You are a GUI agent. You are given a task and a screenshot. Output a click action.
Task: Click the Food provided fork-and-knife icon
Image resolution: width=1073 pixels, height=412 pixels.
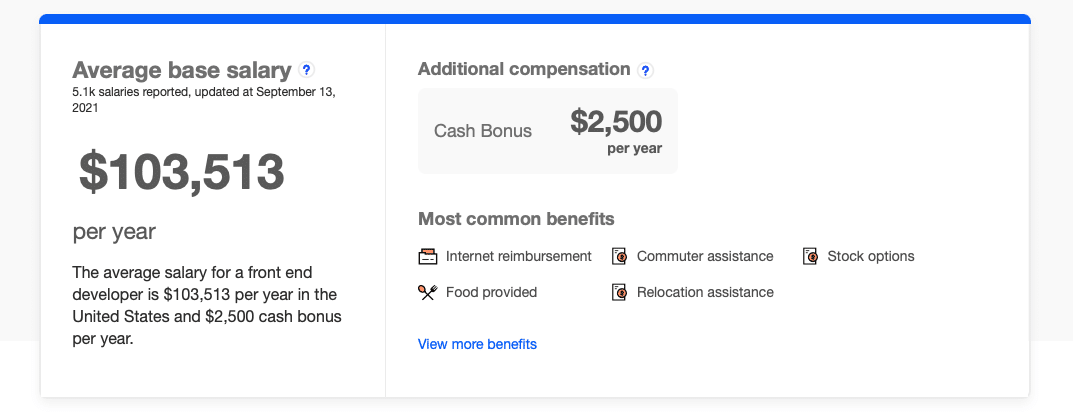click(428, 292)
